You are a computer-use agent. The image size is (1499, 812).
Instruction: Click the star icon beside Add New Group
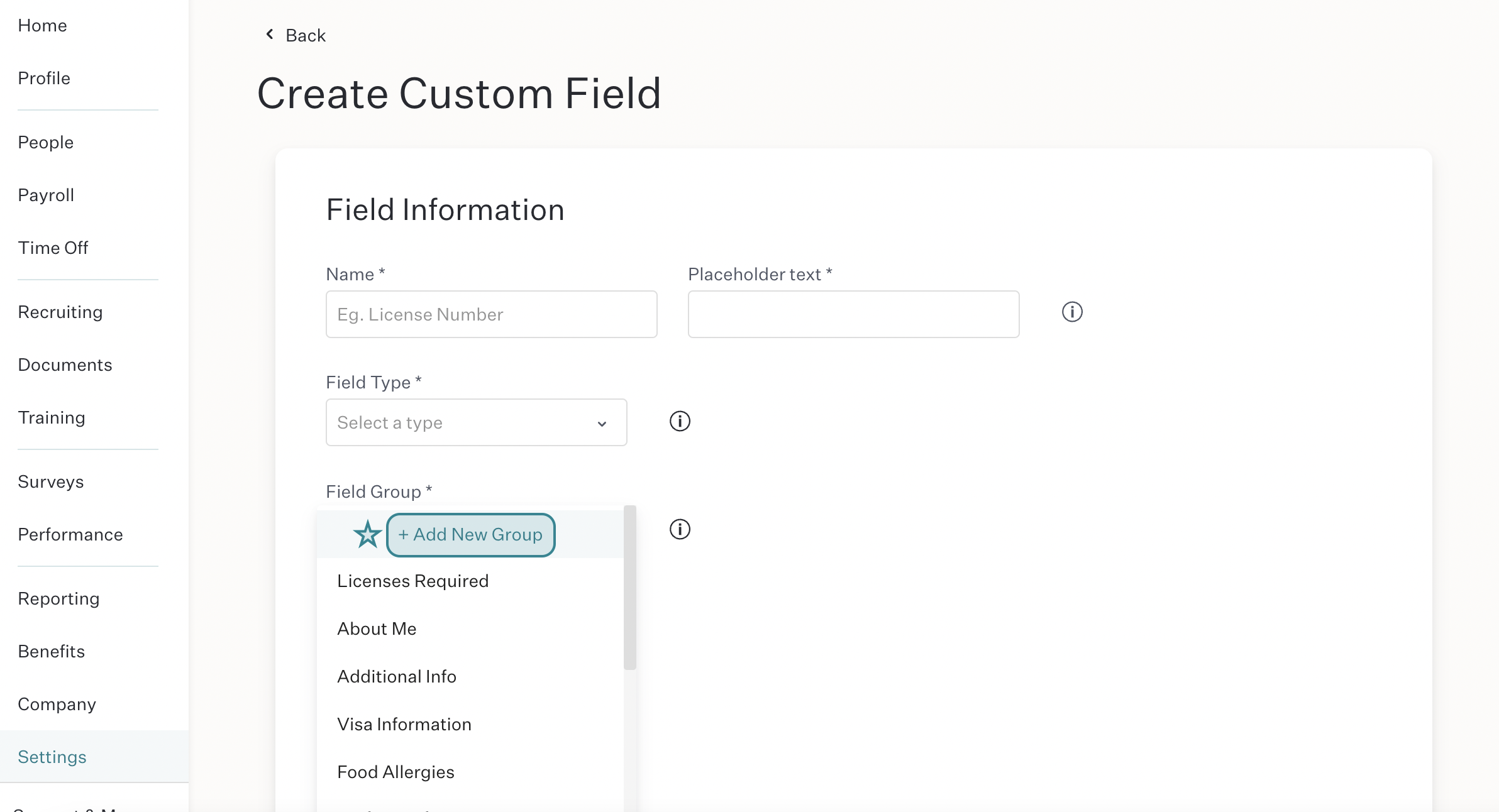[x=367, y=534]
